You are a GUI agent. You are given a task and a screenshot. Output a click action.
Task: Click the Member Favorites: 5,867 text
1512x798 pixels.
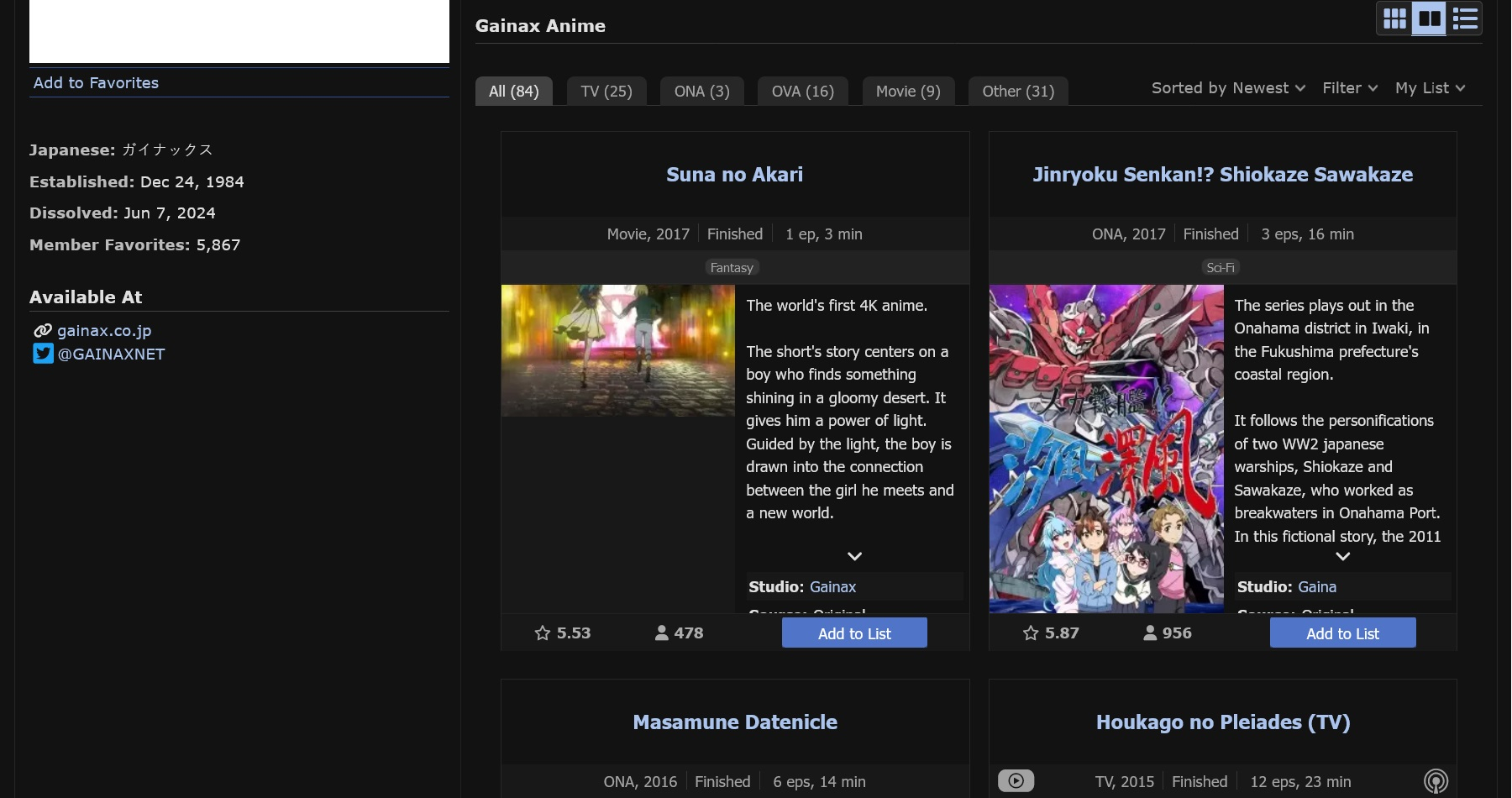click(135, 244)
